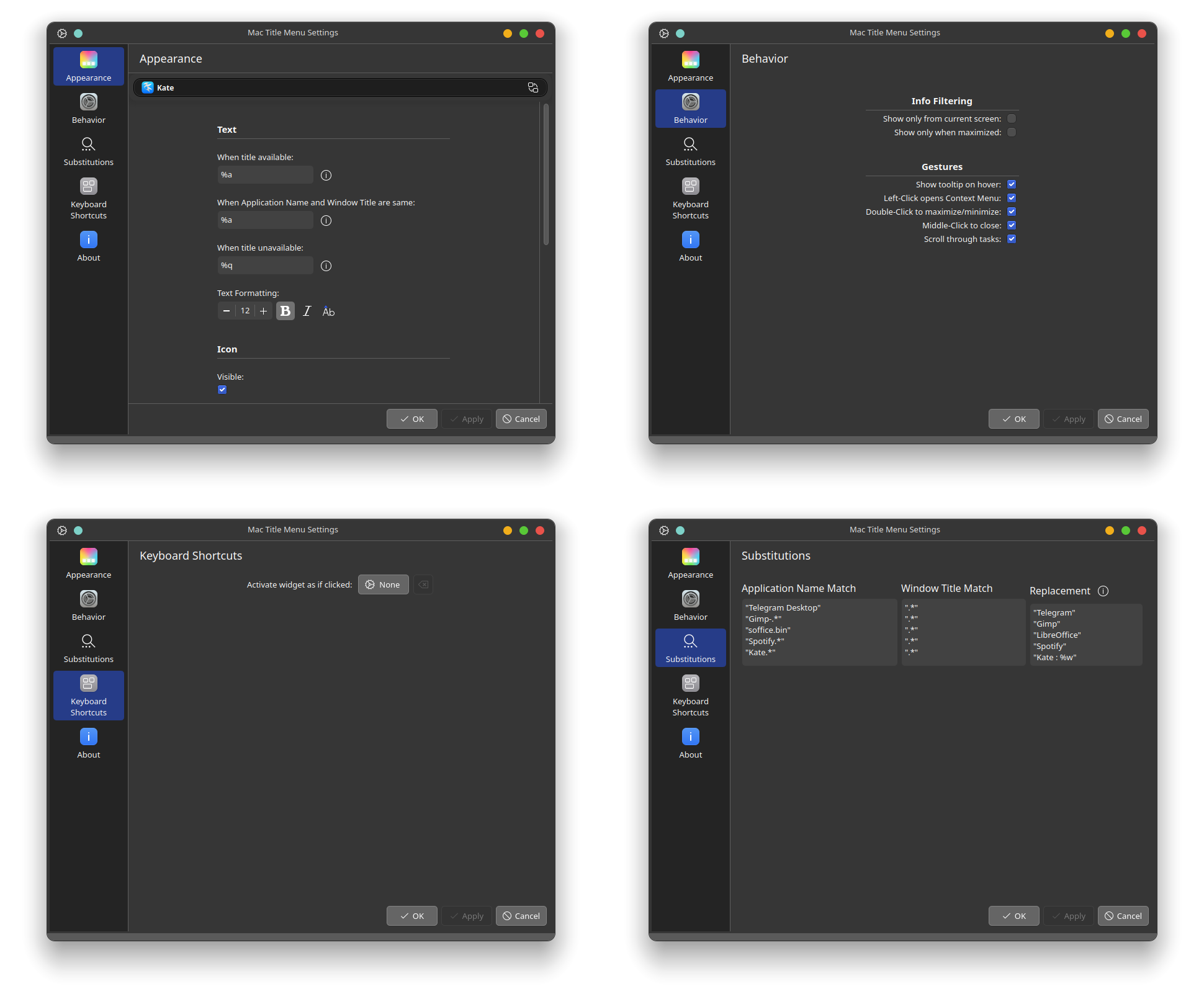Click info icon beside 'When title unavailable' field
This screenshot has height=994, width=1204.
(326, 266)
